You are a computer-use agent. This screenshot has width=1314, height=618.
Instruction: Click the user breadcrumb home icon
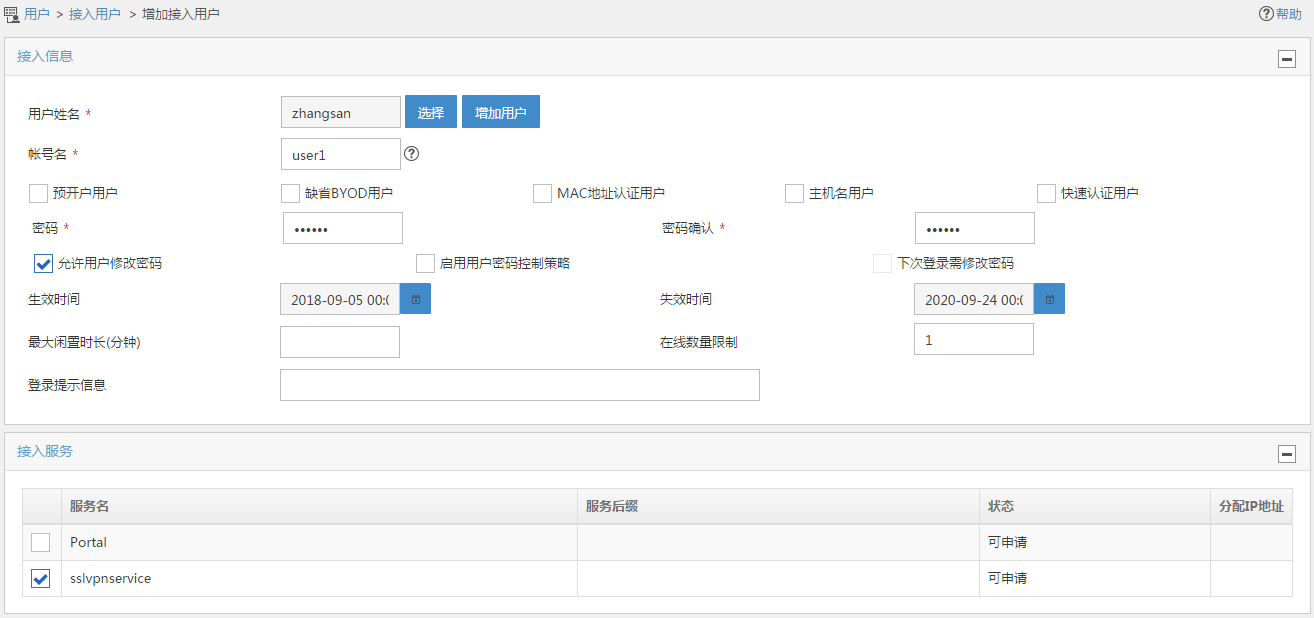coord(12,14)
